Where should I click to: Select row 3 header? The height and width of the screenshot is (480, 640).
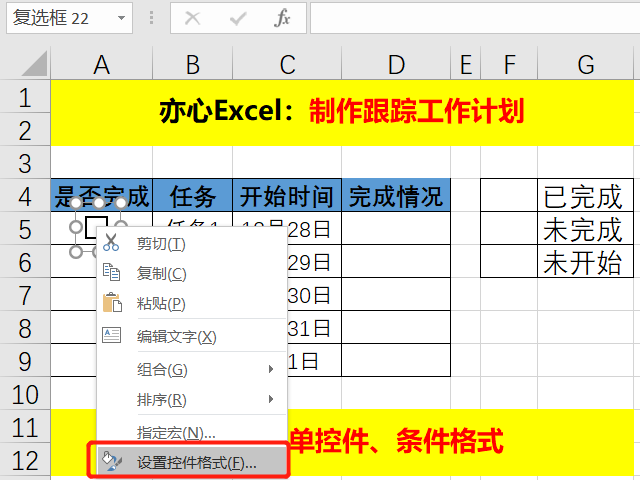[x=25, y=163]
